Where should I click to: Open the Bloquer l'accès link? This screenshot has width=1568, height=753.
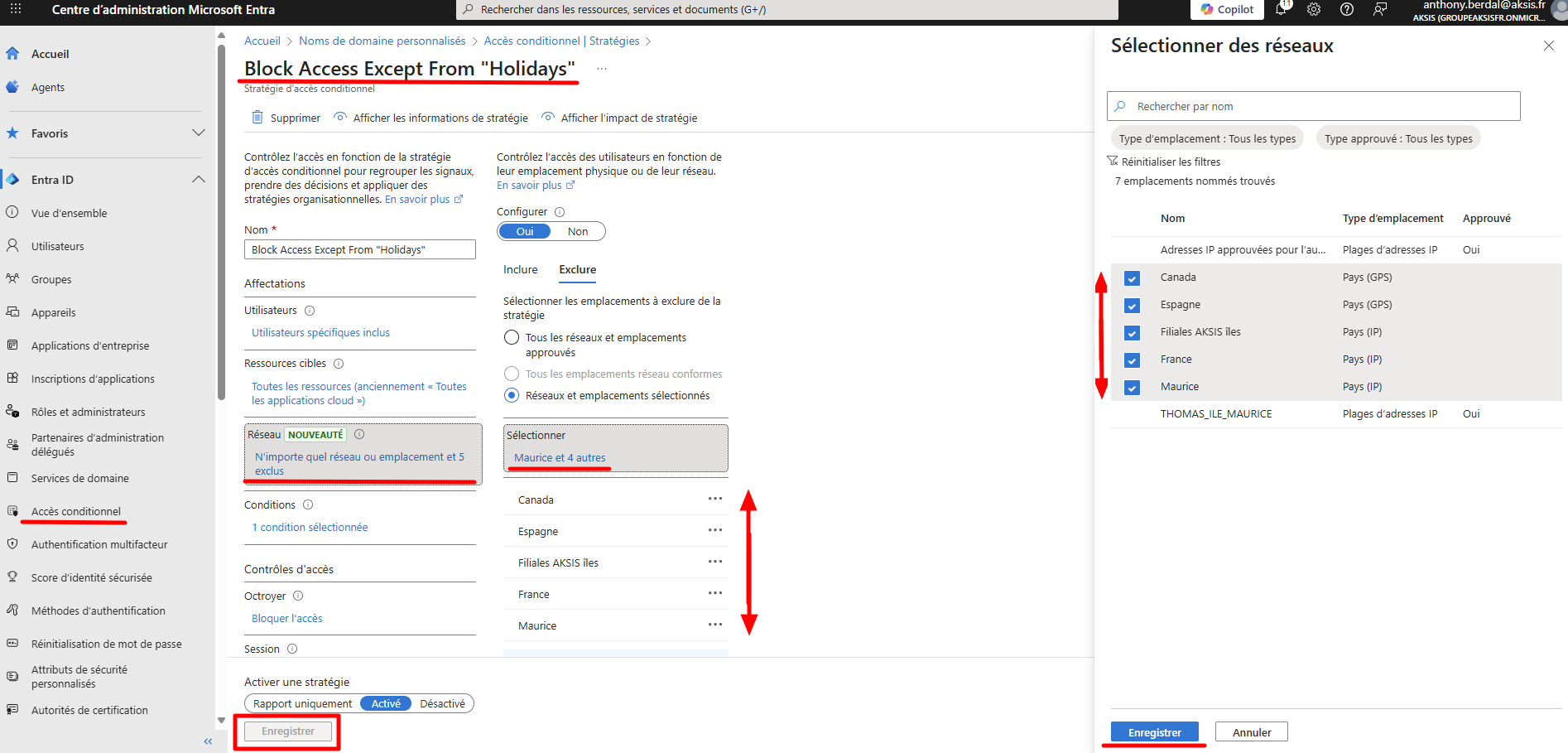tap(286, 618)
